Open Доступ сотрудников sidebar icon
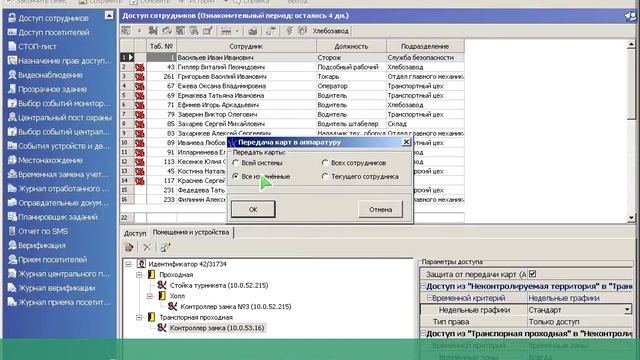Screen dimensions: 640x360 pyautogui.click(x=12, y=18)
